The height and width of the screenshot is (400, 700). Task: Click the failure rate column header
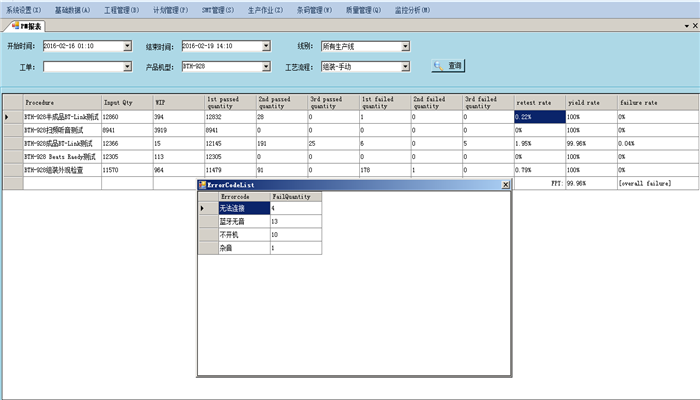(x=658, y=102)
